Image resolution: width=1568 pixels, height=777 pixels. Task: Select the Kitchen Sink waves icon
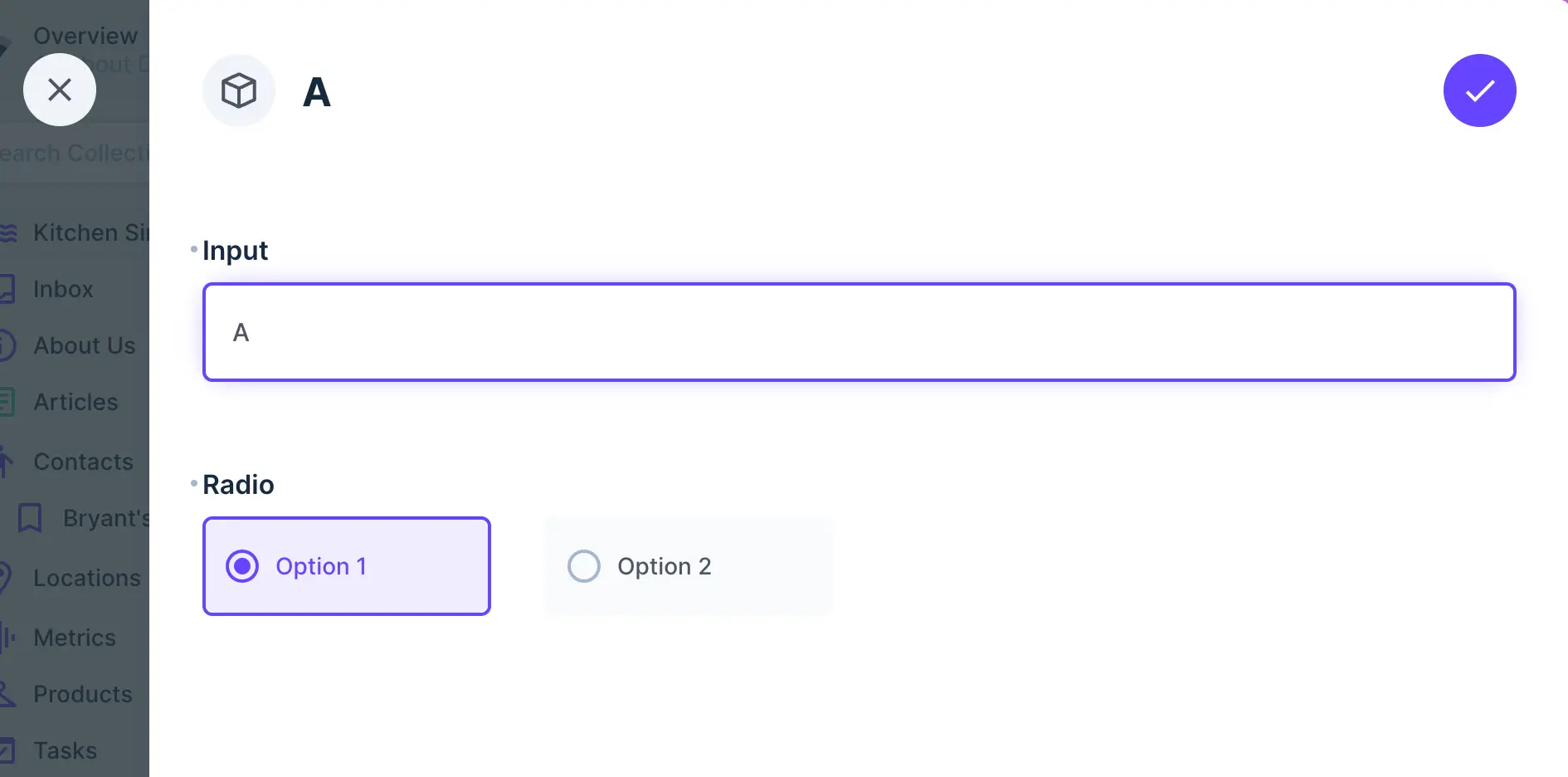tap(8, 232)
